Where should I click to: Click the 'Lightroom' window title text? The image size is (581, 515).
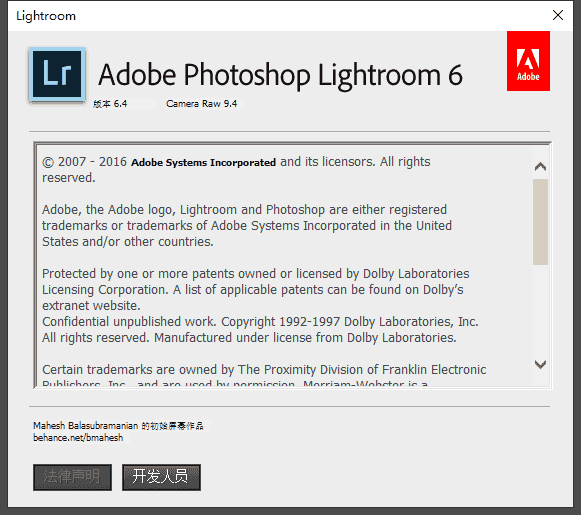pyautogui.click(x=46, y=16)
